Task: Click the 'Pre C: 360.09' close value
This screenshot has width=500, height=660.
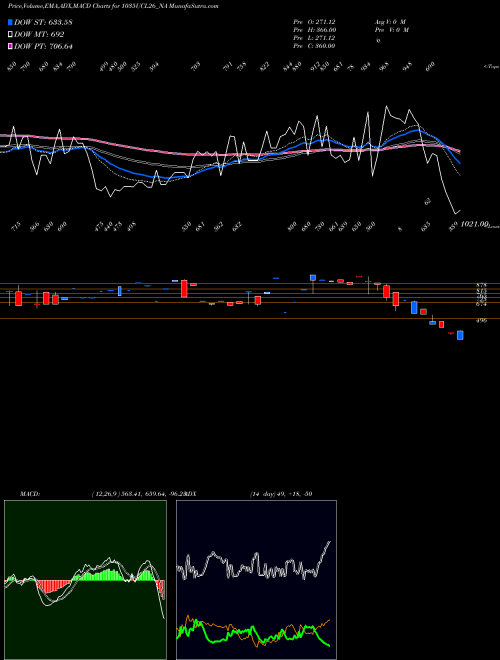Action: [314, 46]
